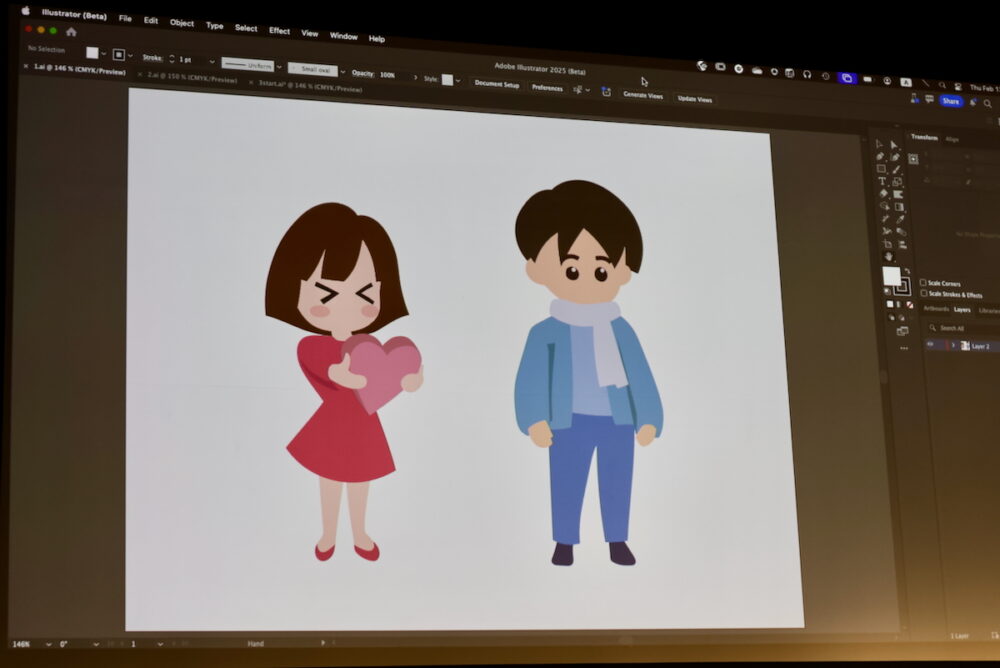Screen dimensions: 1000x668
Task: Open the Effect menu
Action: [279, 31]
